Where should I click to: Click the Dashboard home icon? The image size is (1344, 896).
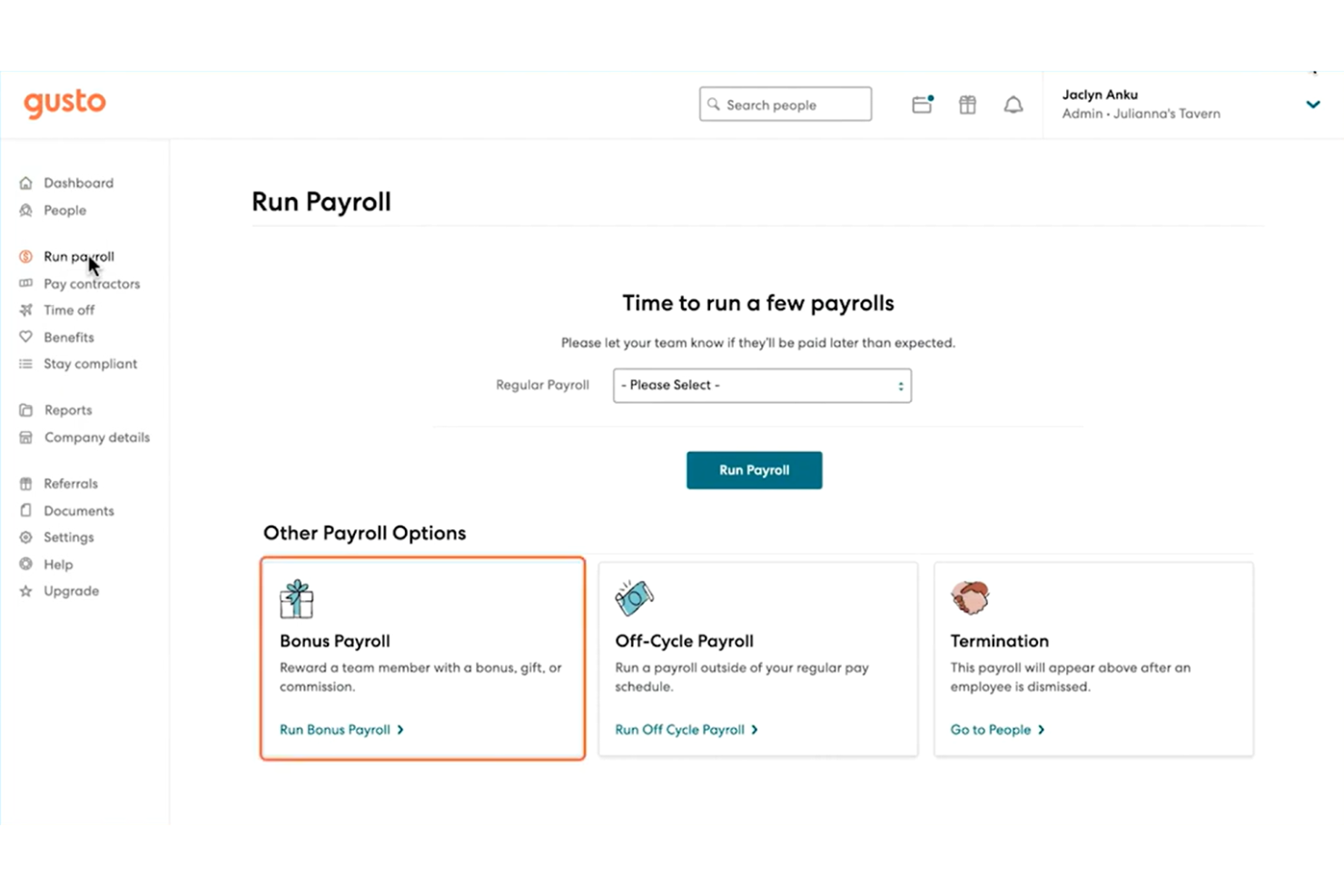coord(25,183)
